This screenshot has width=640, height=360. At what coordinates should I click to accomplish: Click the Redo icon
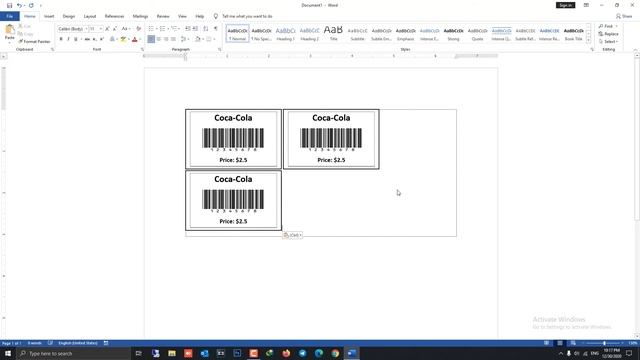tap(31, 5)
